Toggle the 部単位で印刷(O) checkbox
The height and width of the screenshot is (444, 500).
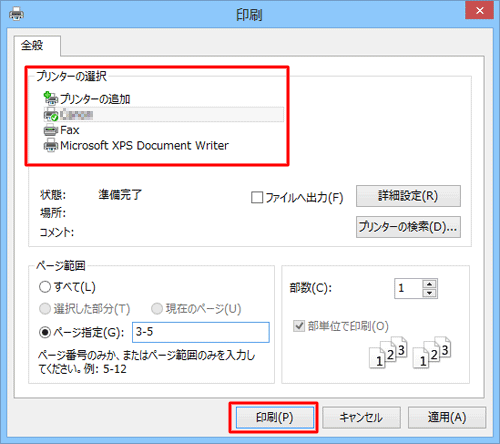[x=299, y=326]
